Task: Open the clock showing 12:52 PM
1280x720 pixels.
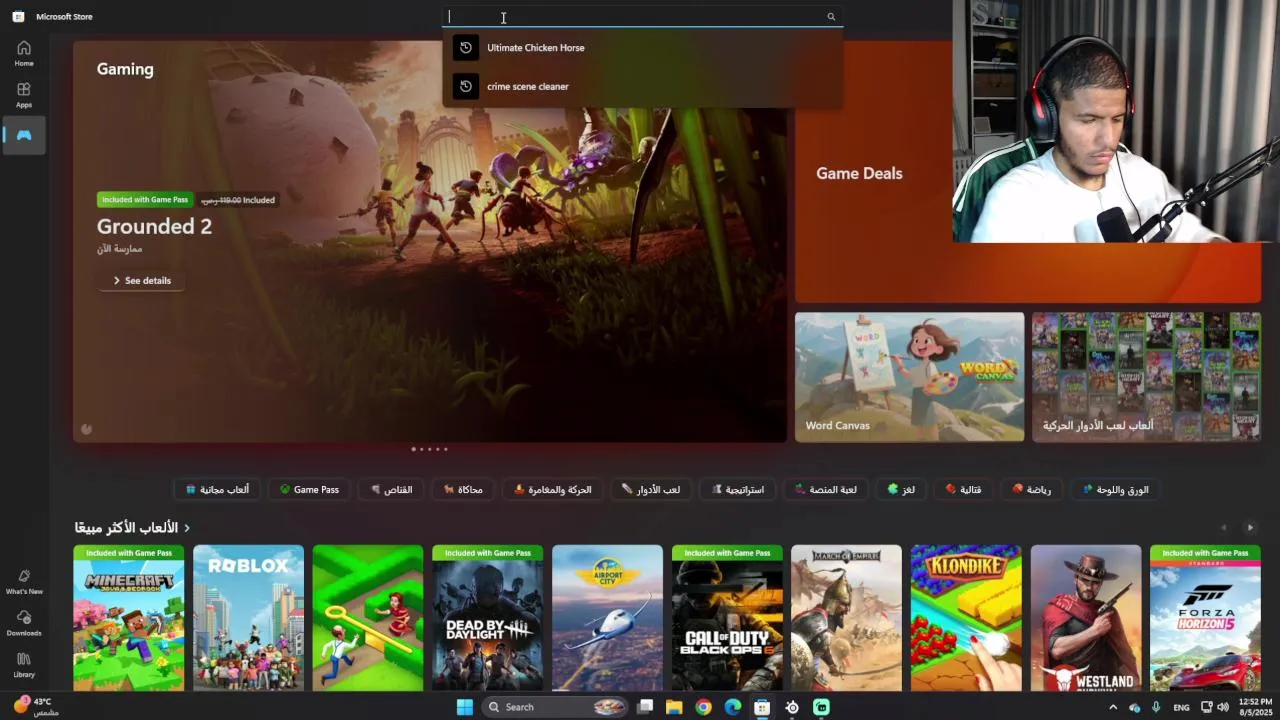Action: tap(1255, 707)
